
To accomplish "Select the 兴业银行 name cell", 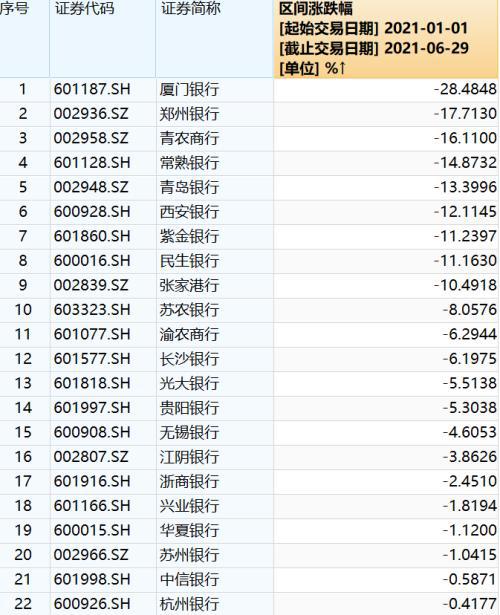I will pyautogui.click(x=189, y=506).
